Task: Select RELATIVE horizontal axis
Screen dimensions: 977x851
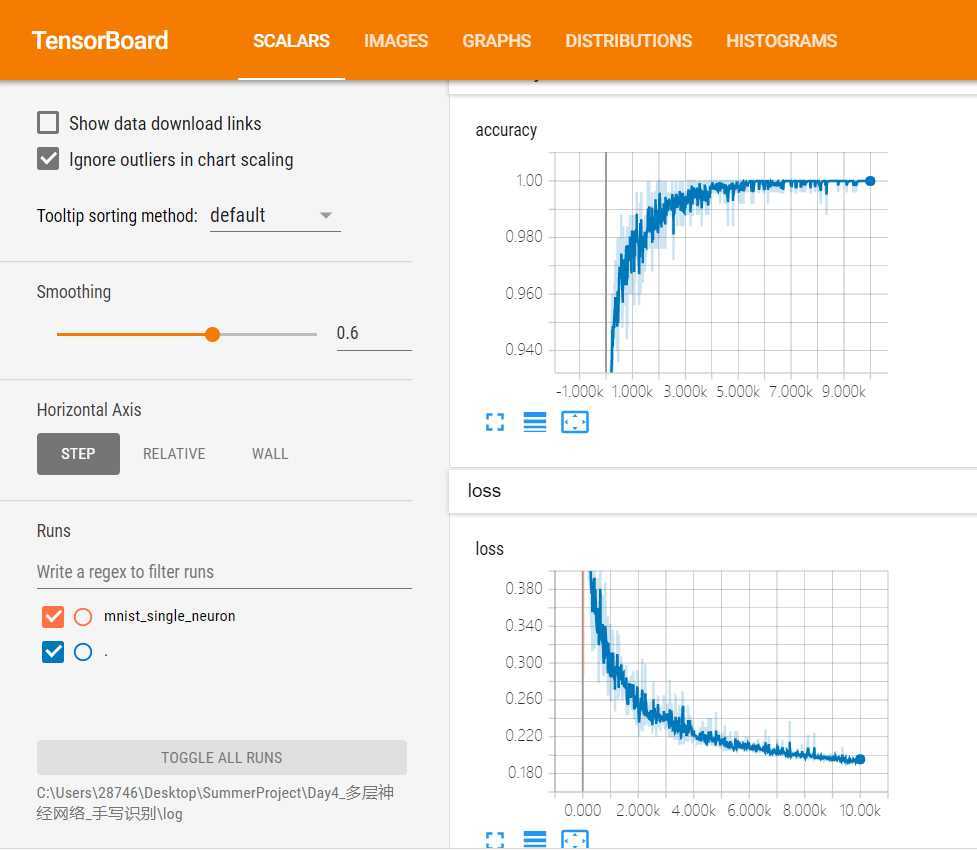Action: tap(174, 454)
